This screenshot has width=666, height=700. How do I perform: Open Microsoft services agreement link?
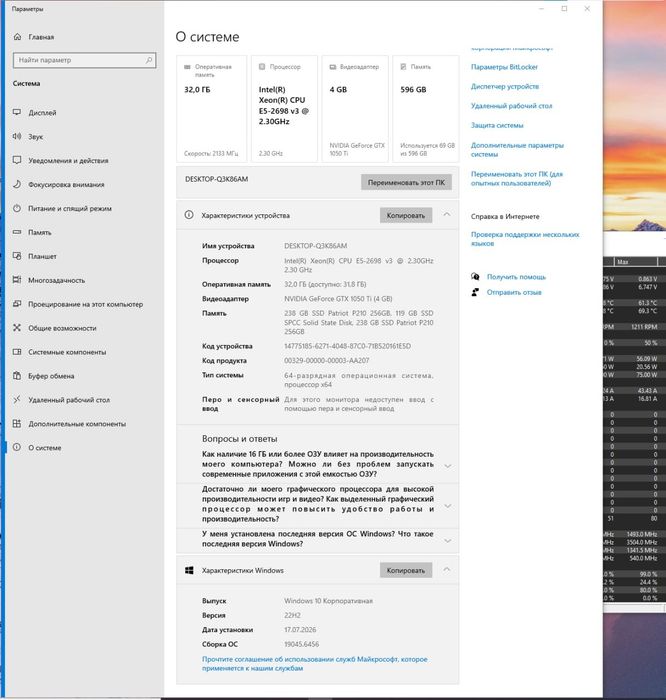click(x=315, y=663)
